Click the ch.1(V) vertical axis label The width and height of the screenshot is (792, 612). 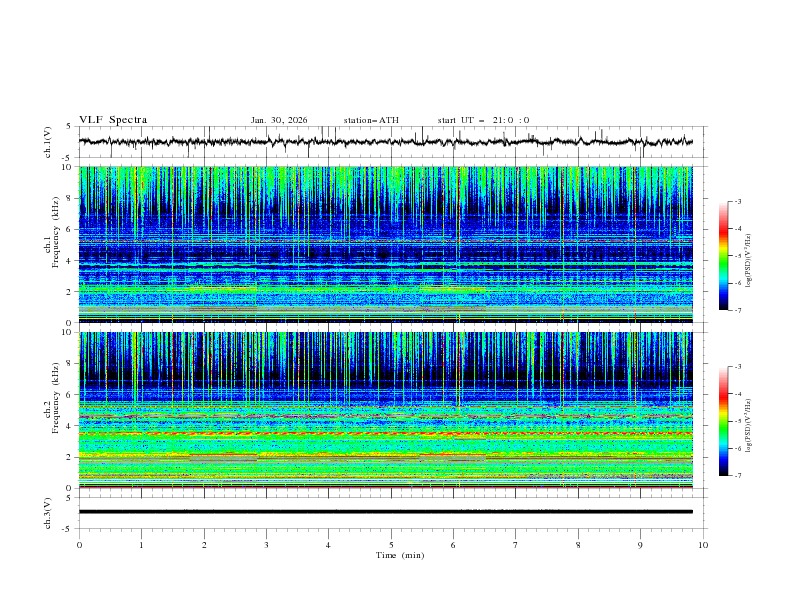tap(47, 142)
